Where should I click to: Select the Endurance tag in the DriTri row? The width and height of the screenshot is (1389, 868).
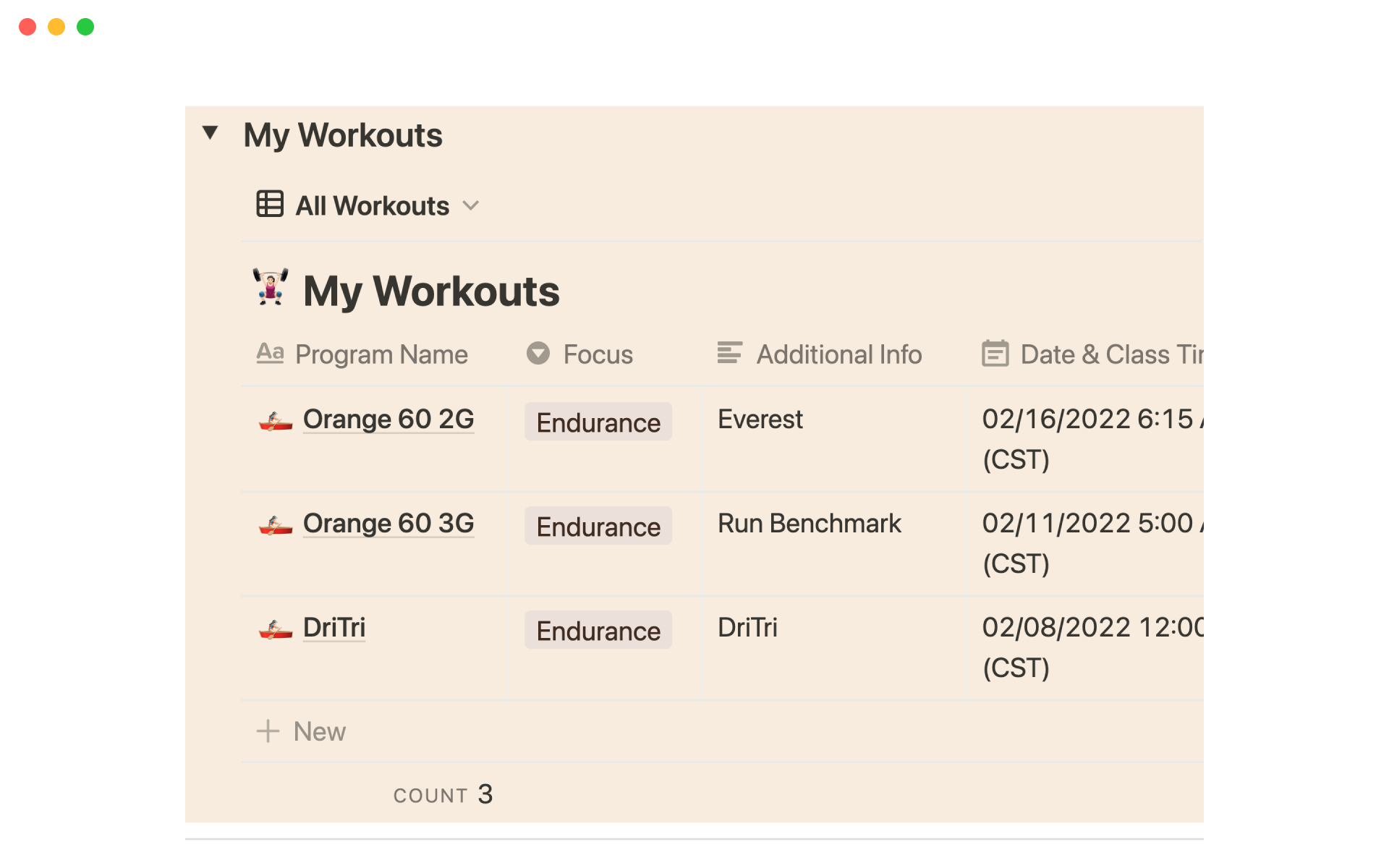point(598,630)
